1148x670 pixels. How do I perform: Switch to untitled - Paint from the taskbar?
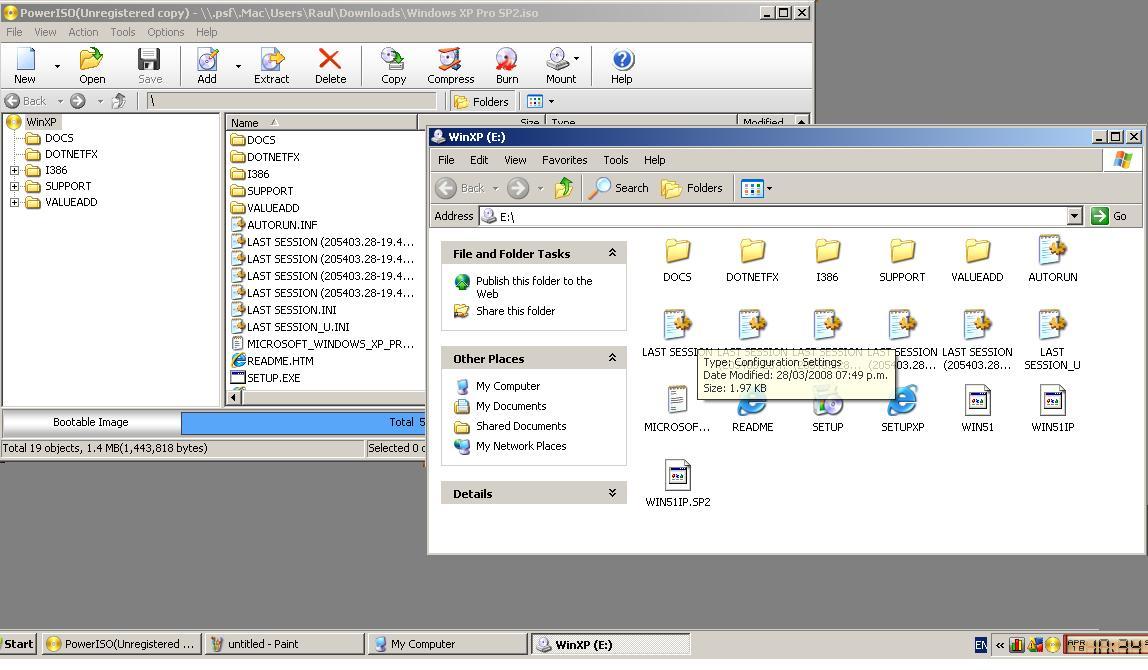coord(283,643)
